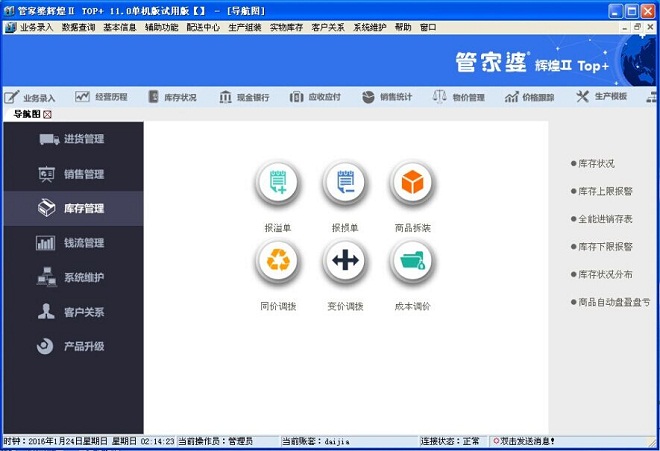
Task: Open the 辅助功能 menu
Action: (161, 27)
